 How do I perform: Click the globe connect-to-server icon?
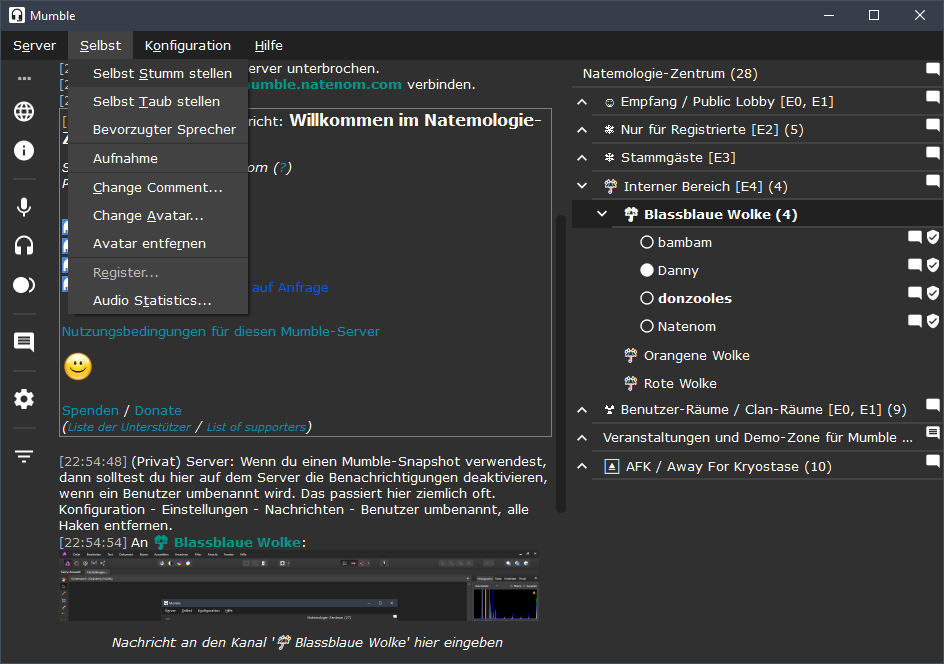(24, 111)
